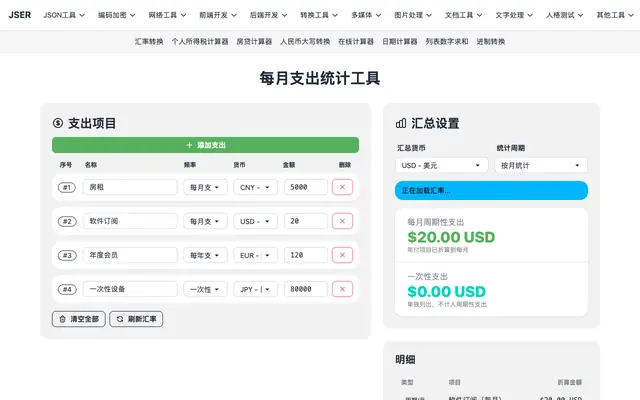Change 一次性 frequency dropdown for 一次性设备

205,289
